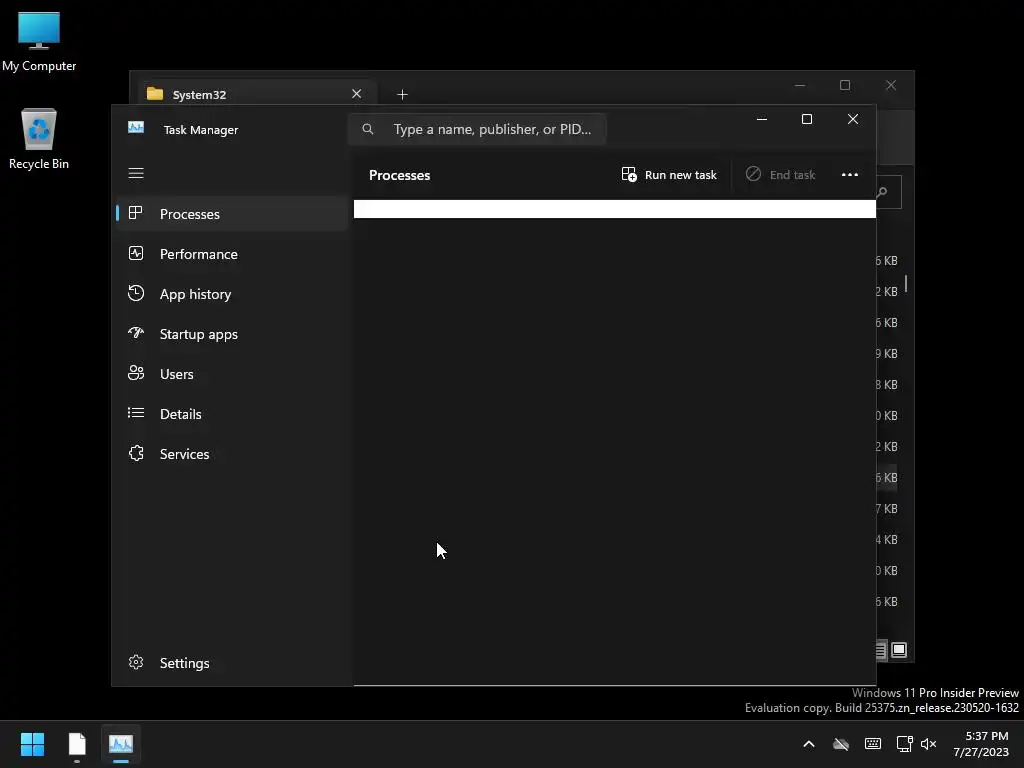Click the Run new task button
1024x768 pixels.
coord(669,174)
